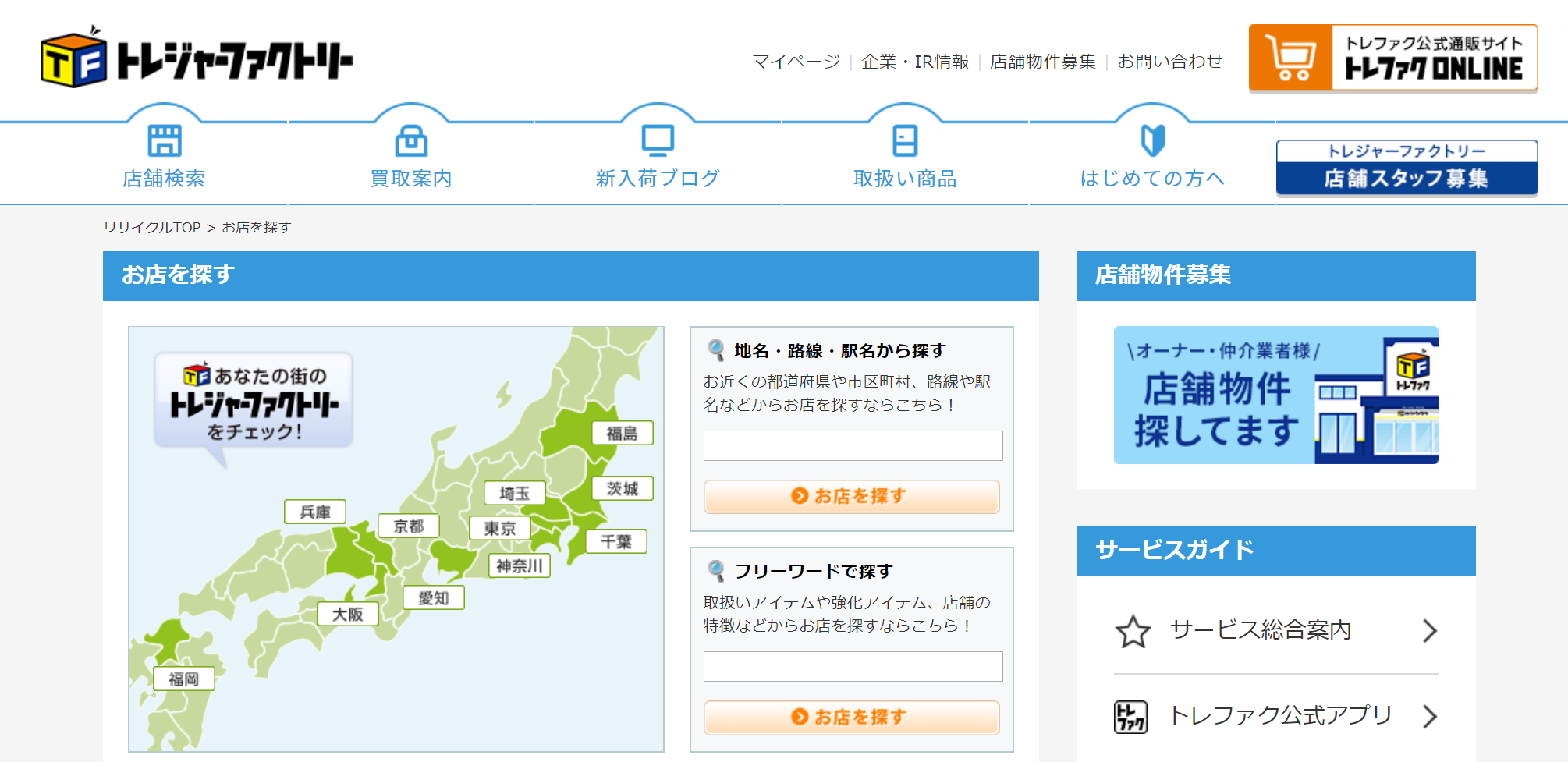Click the はじめての方へ beginner leaf icon
Image resolution: width=1568 pixels, height=762 pixels.
click(1152, 141)
